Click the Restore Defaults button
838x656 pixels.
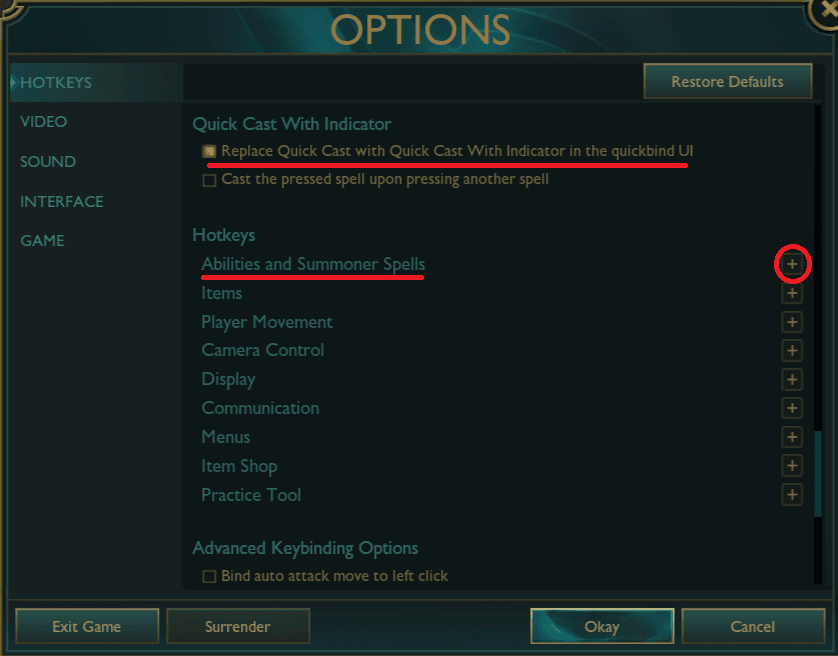tap(727, 81)
